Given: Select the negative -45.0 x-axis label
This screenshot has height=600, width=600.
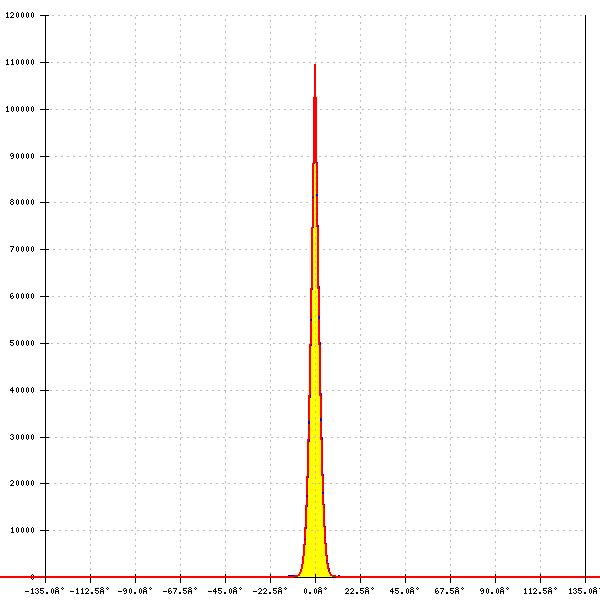Looking at the screenshot, I should click(x=225, y=591).
